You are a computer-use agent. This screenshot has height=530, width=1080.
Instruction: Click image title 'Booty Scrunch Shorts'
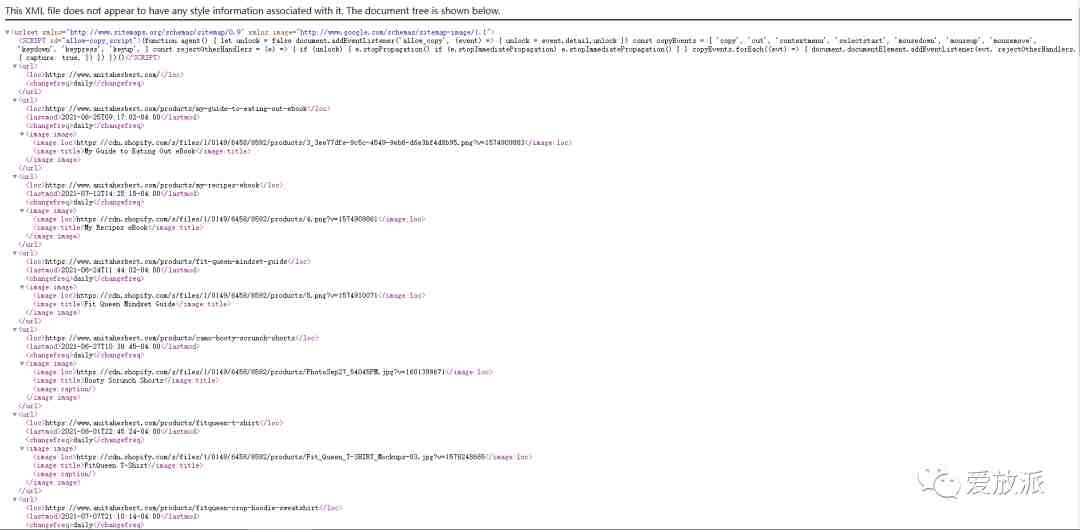tap(123, 380)
